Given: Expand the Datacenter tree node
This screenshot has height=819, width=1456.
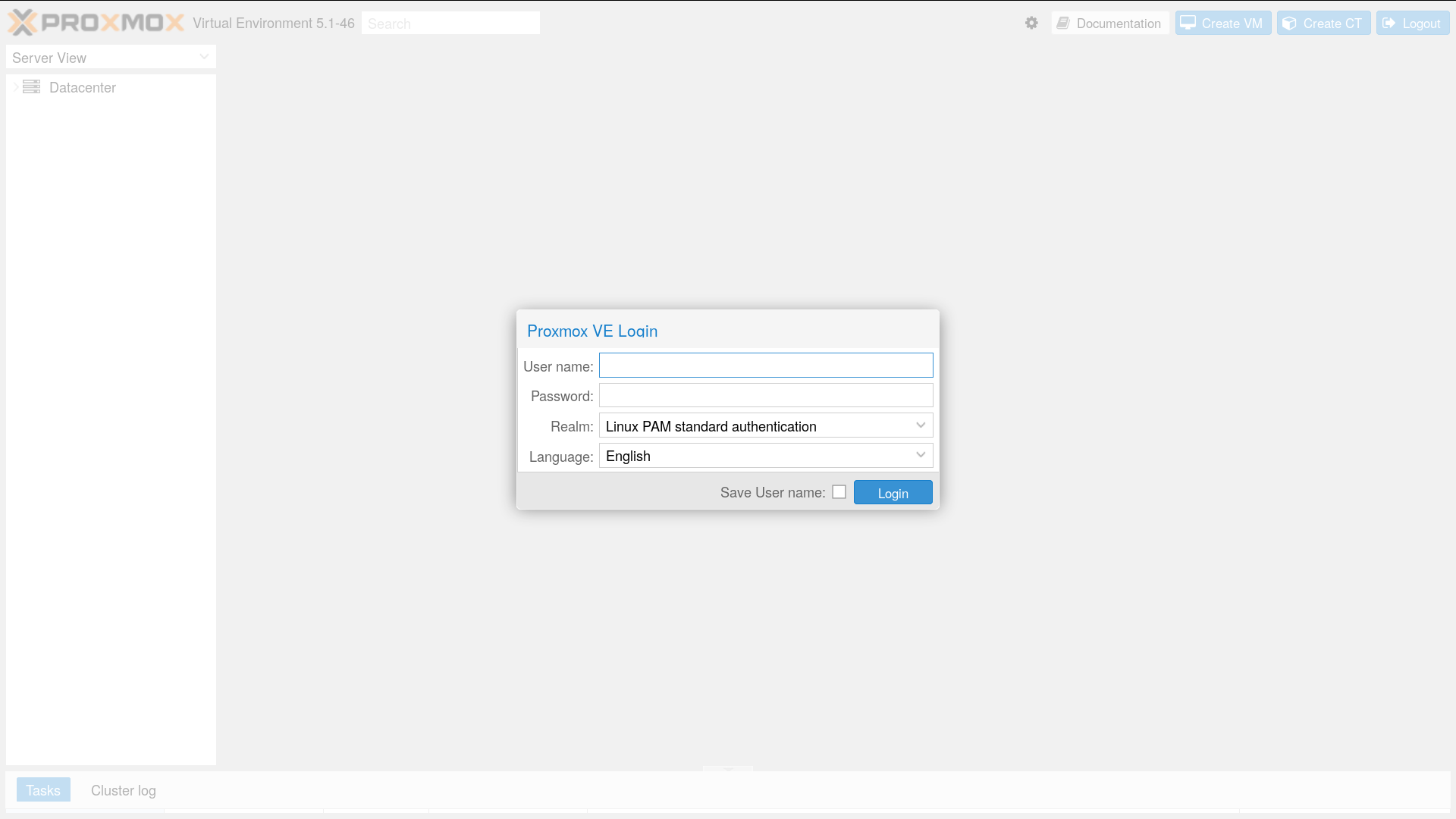Looking at the screenshot, I should (16, 87).
